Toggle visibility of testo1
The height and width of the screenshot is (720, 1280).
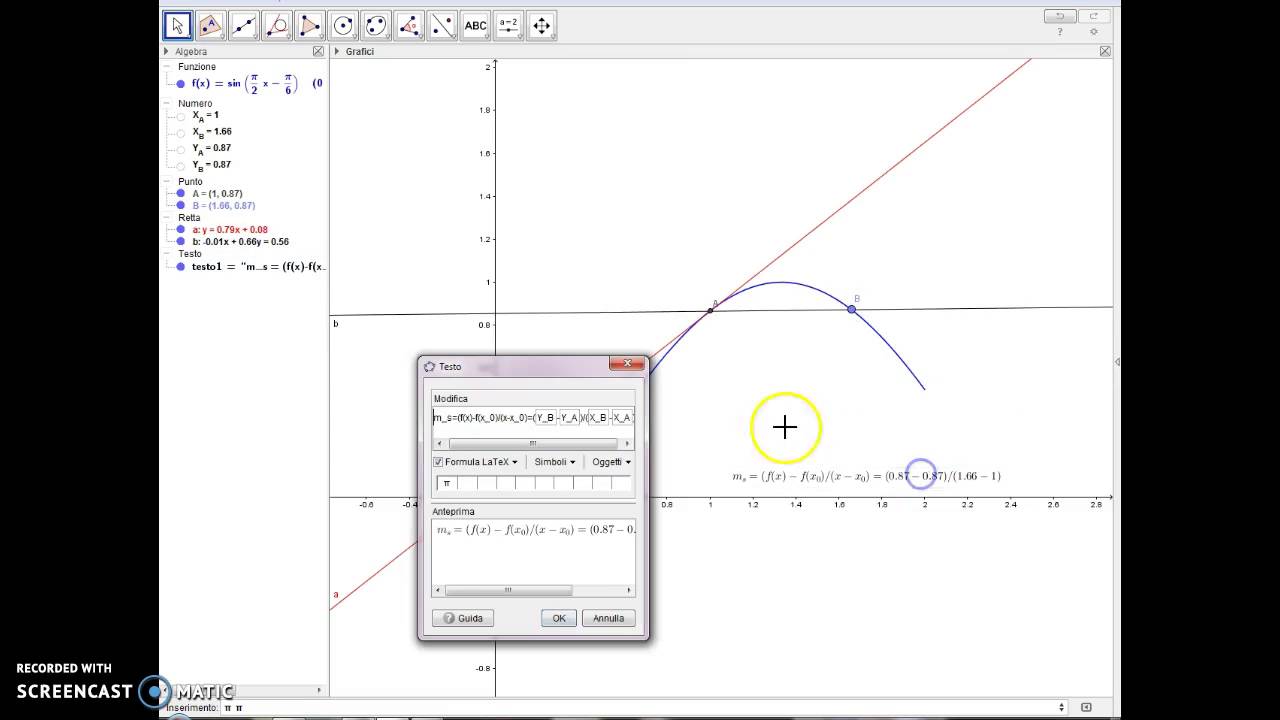181,267
